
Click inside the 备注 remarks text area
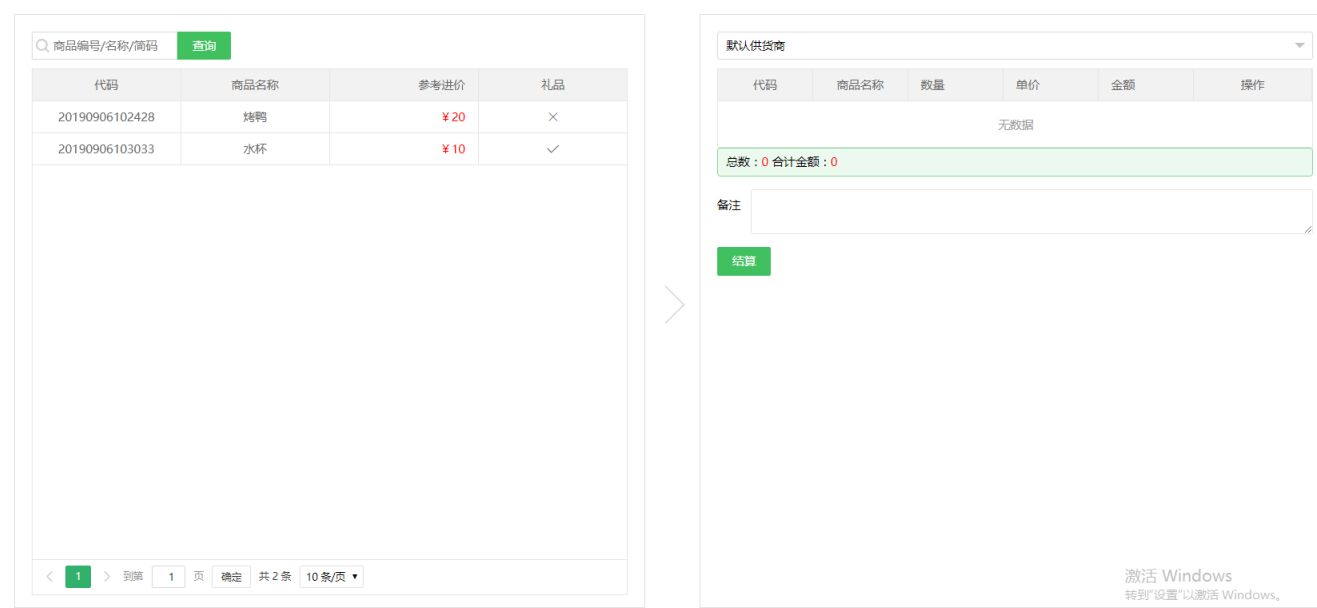pyautogui.click(x=1030, y=210)
